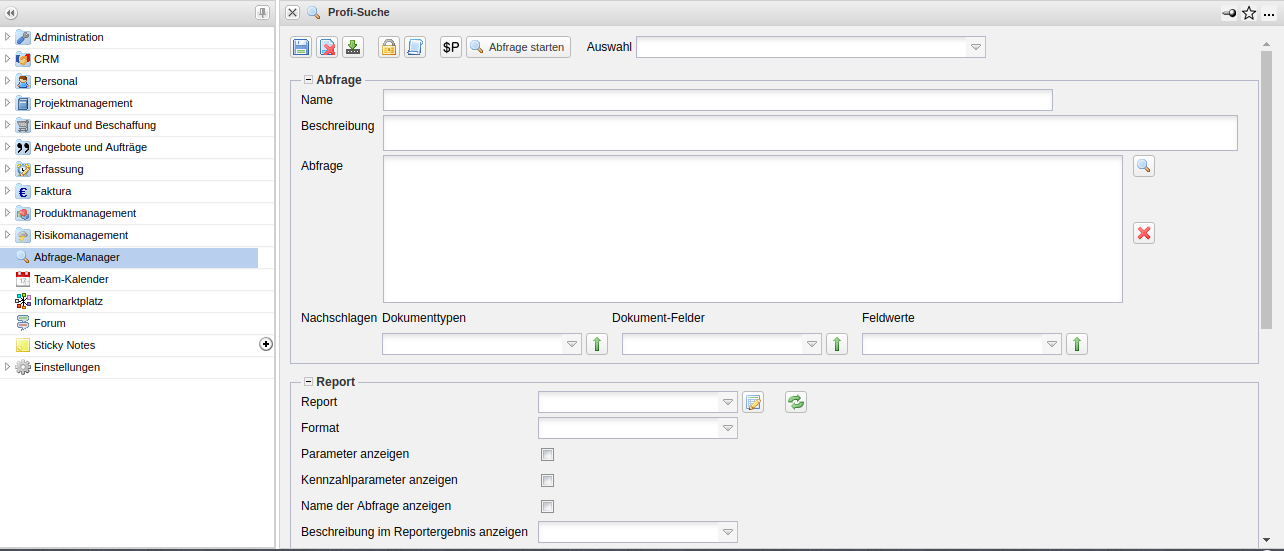Click the delete icon with red X in toolbar
Viewport: 1284px width, 551px height.
coord(327,47)
